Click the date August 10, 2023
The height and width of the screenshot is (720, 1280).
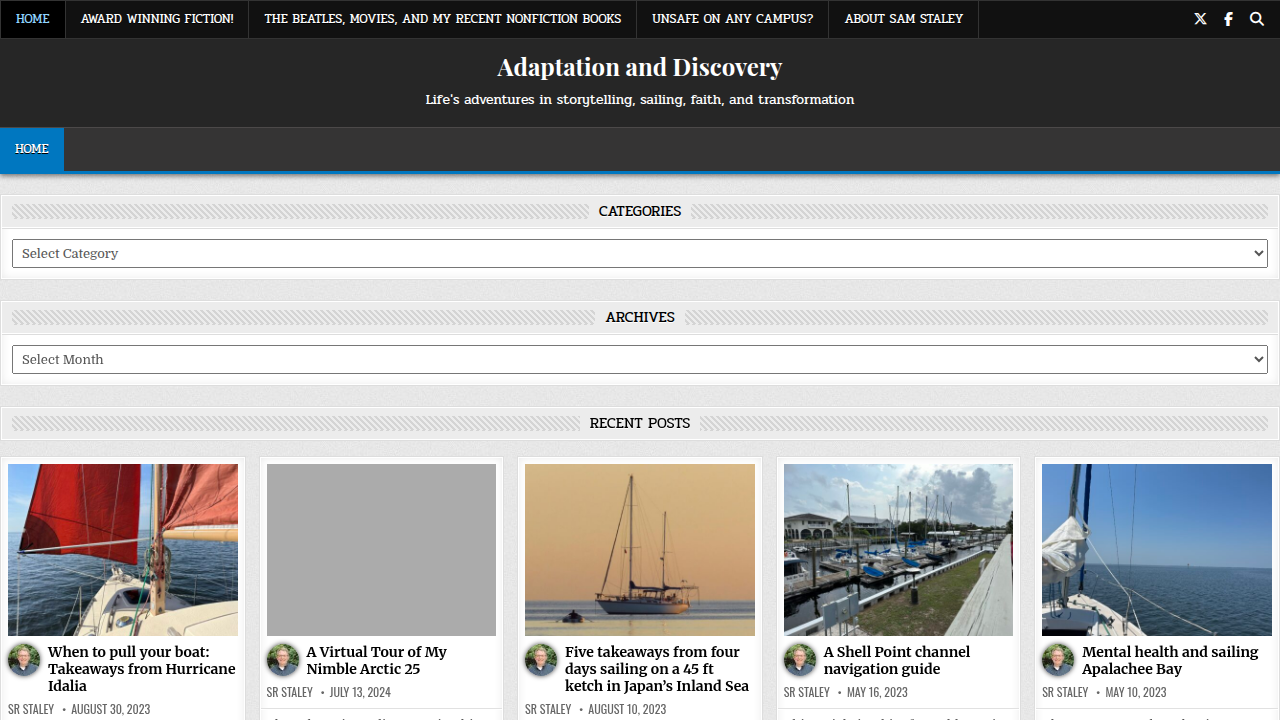click(x=627, y=709)
